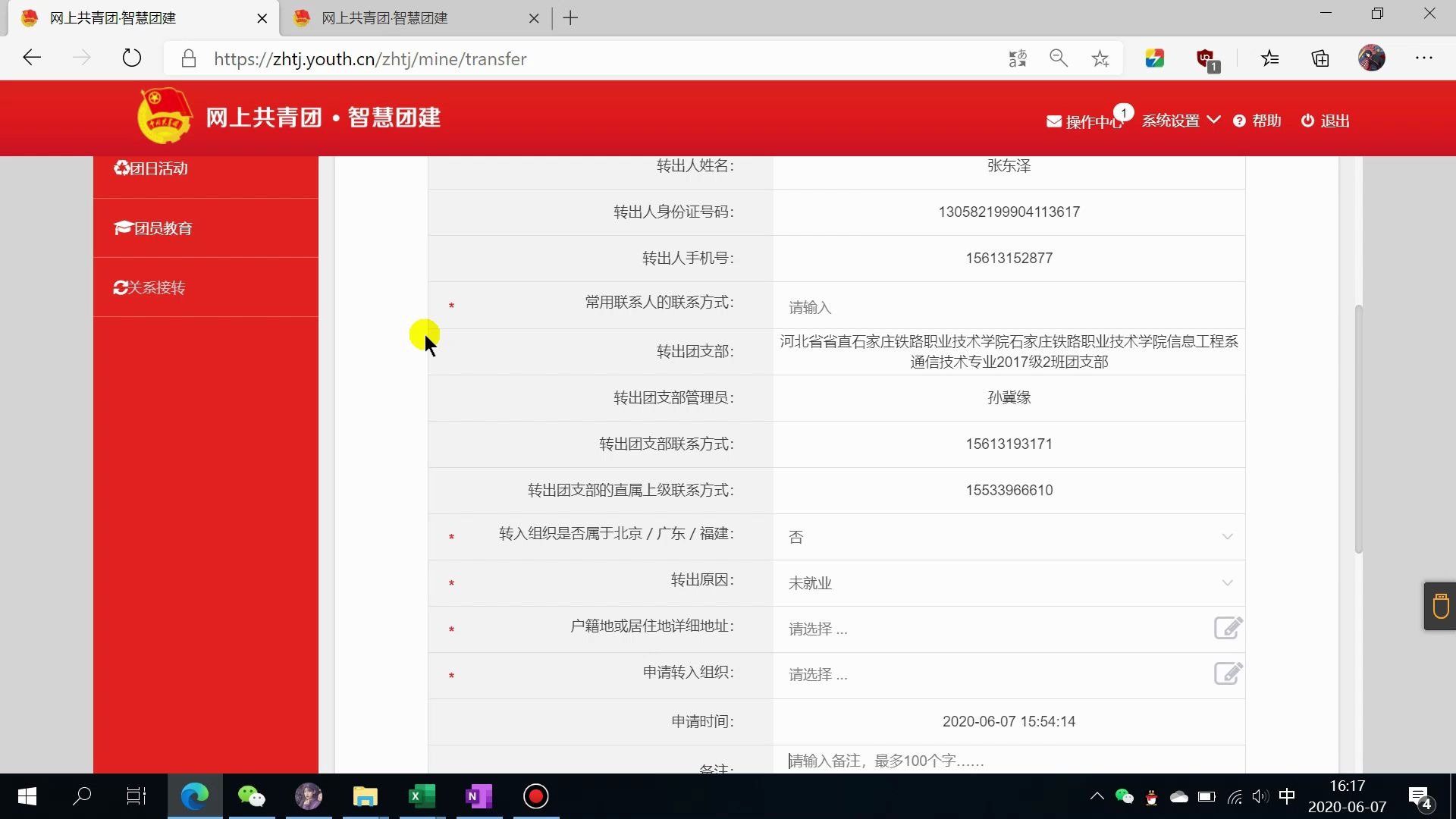Expand the 转入组织是否属于北京/广东/福建 dropdown
The image size is (1456, 819).
[1009, 537]
